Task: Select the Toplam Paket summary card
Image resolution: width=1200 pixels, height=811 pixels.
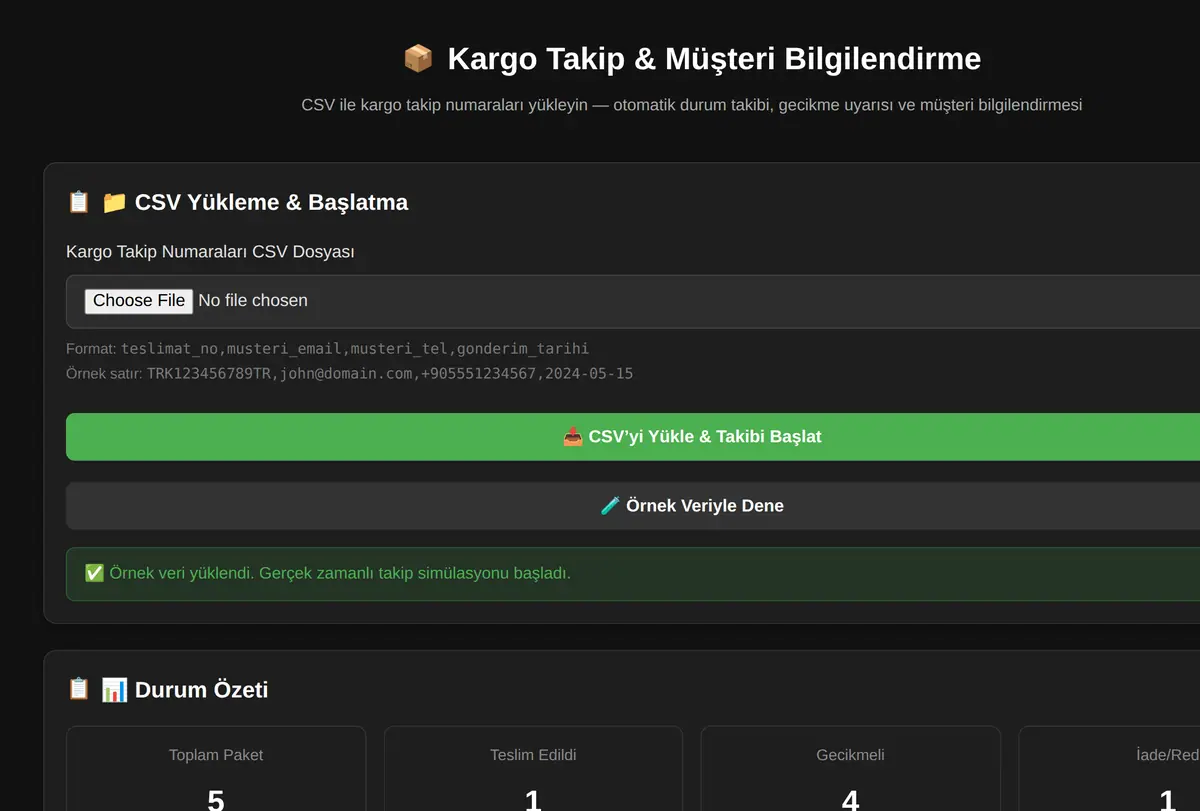Action: tap(216, 768)
